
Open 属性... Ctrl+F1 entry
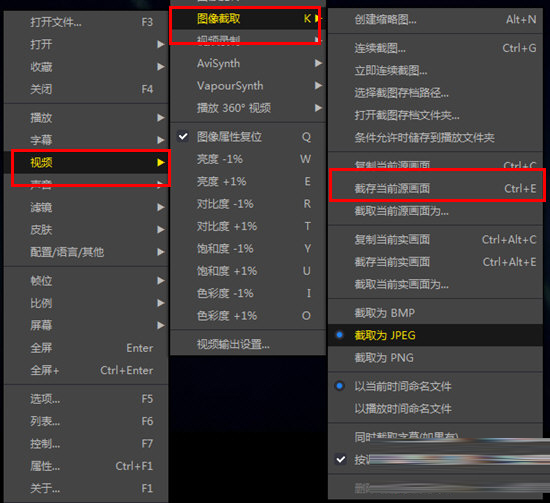click(86, 466)
